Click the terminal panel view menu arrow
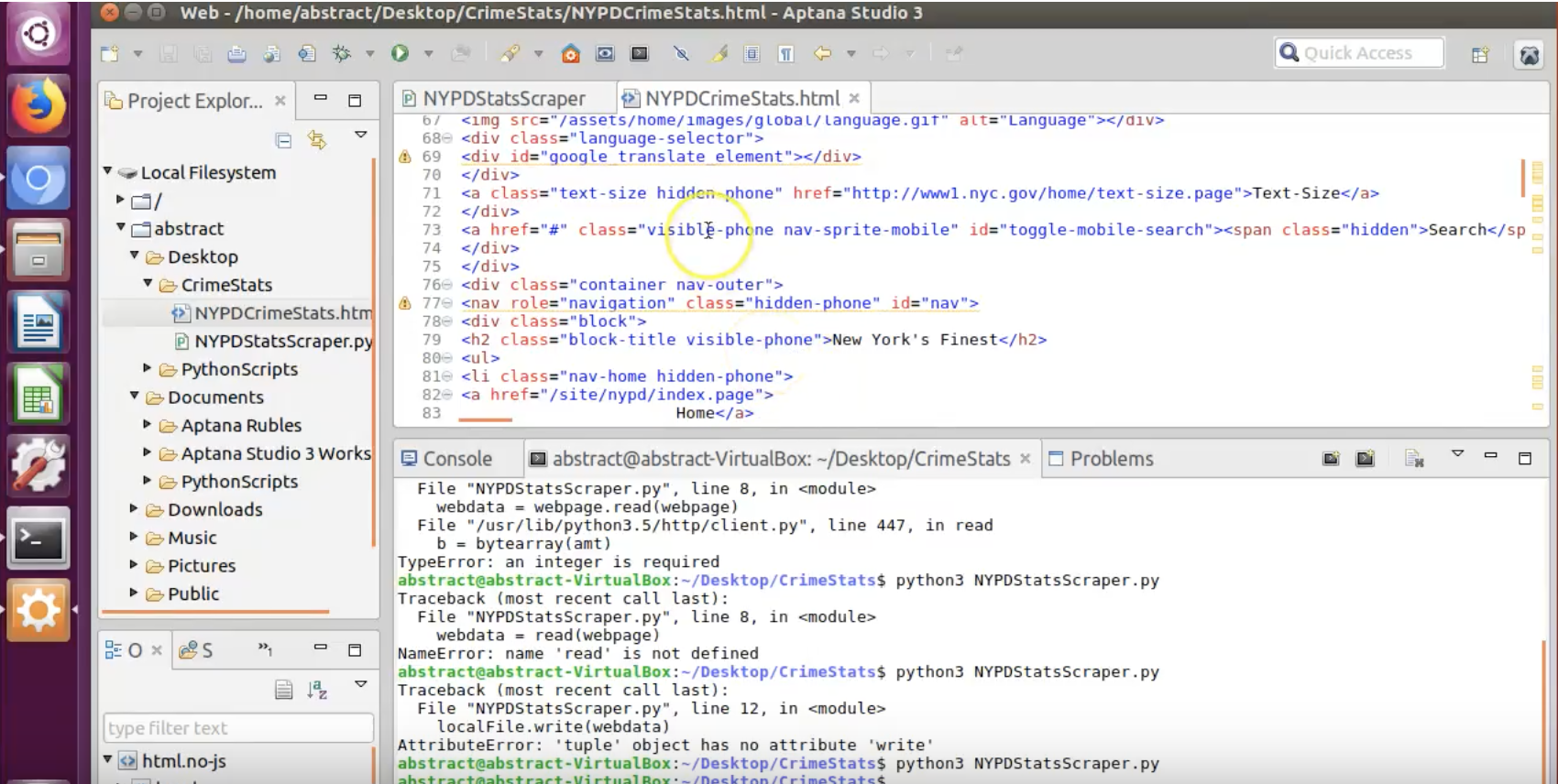Image resolution: width=1558 pixels, height=784 pixels. point(1457,454)
